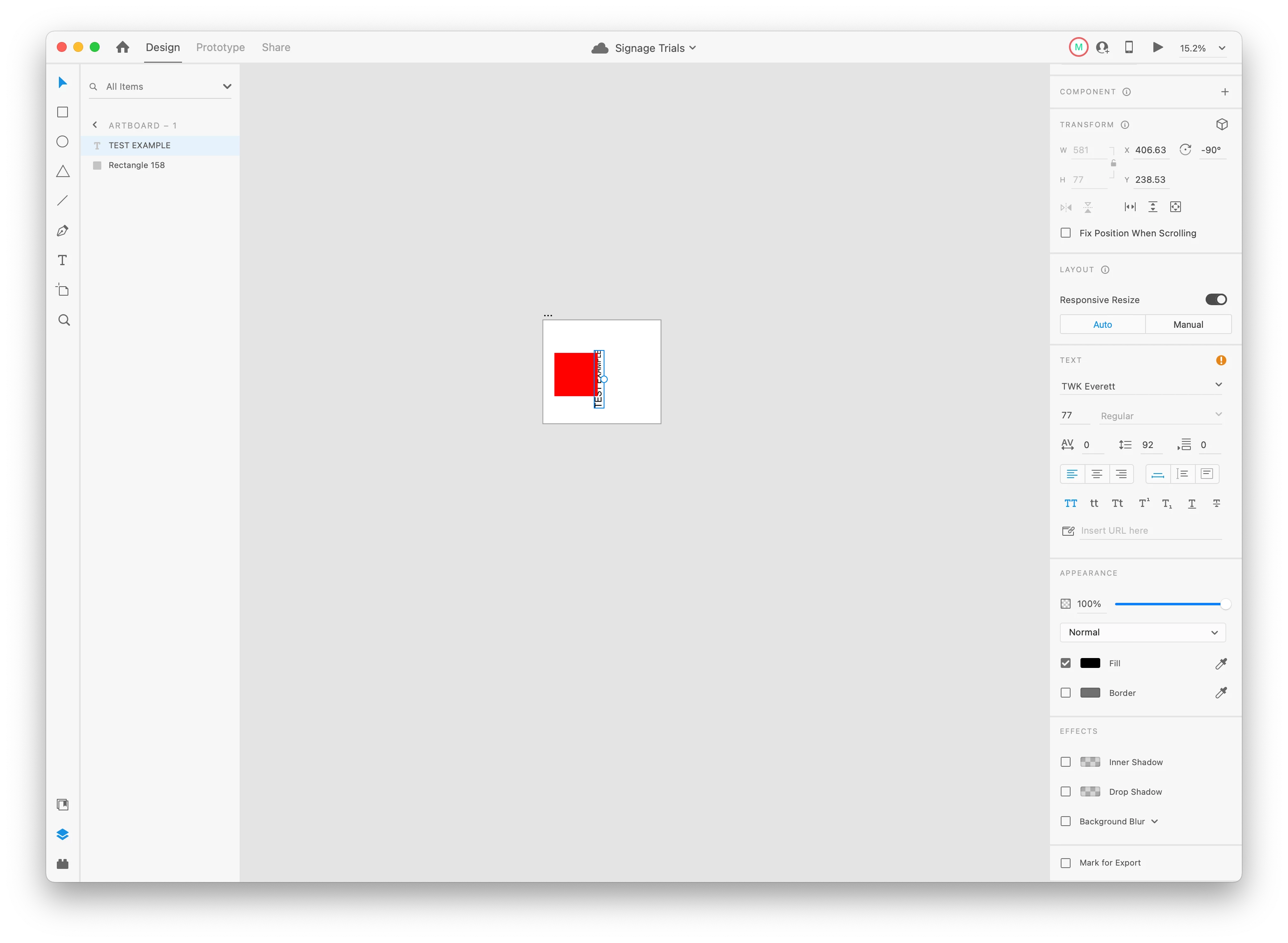Open the Share tab
The height and width of the screenshot is (943, 1288).
275,47
